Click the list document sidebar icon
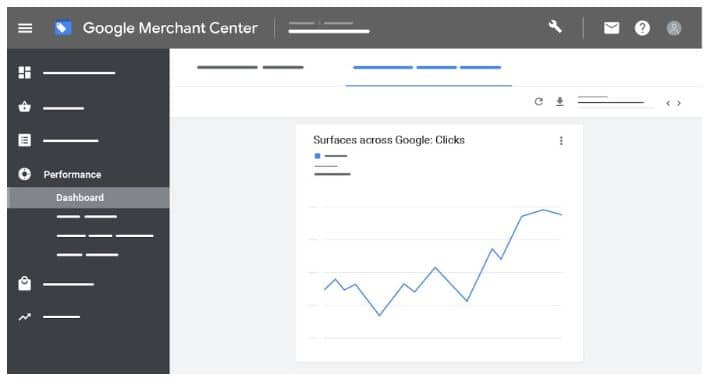The width and height of the screenshot is (711, 385). pyautogui.click(x=24, y=140)
